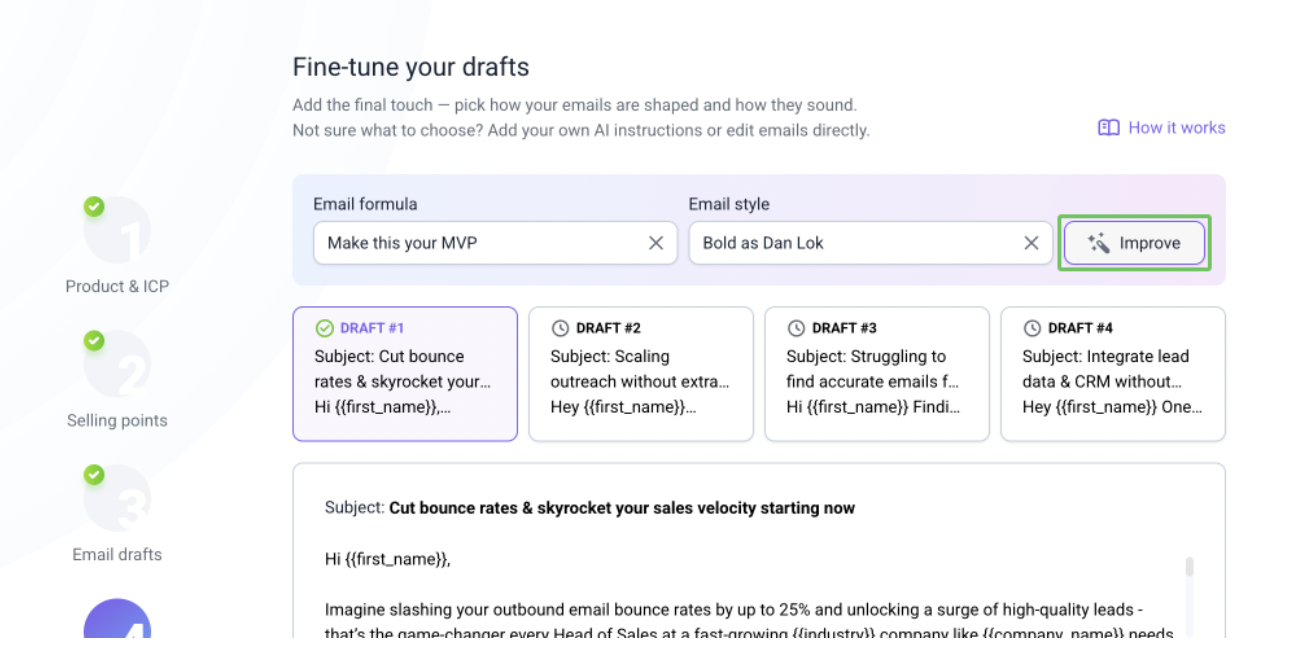Select the Draft #3 card
1290x660 pixels.
point(877,374)
